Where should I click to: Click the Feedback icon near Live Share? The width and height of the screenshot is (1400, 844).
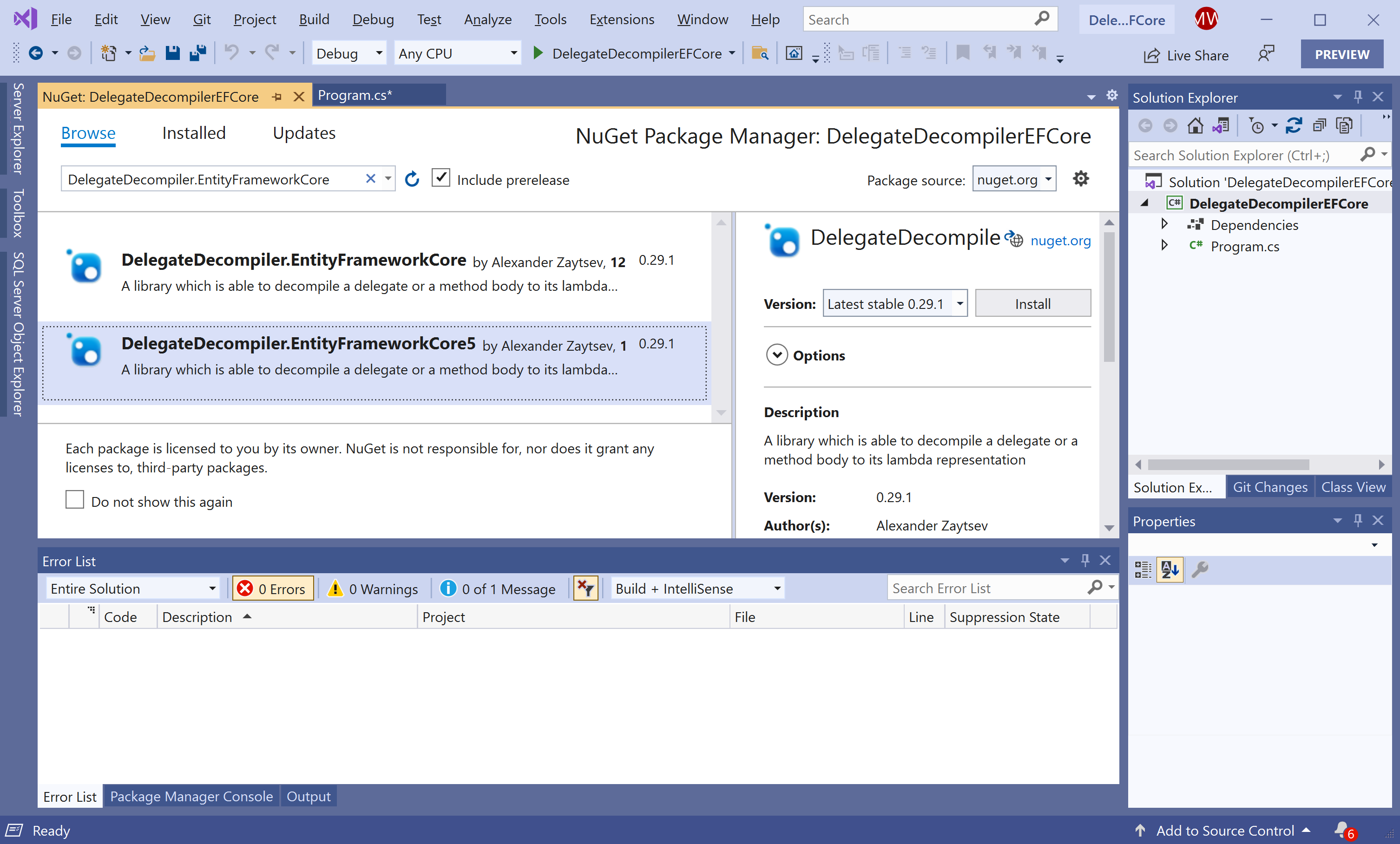(1267, 54)
